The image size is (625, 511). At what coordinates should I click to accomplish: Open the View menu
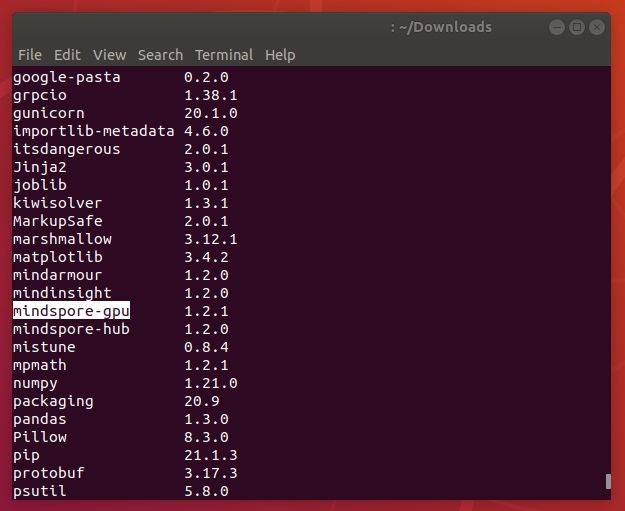click(110, 55)
